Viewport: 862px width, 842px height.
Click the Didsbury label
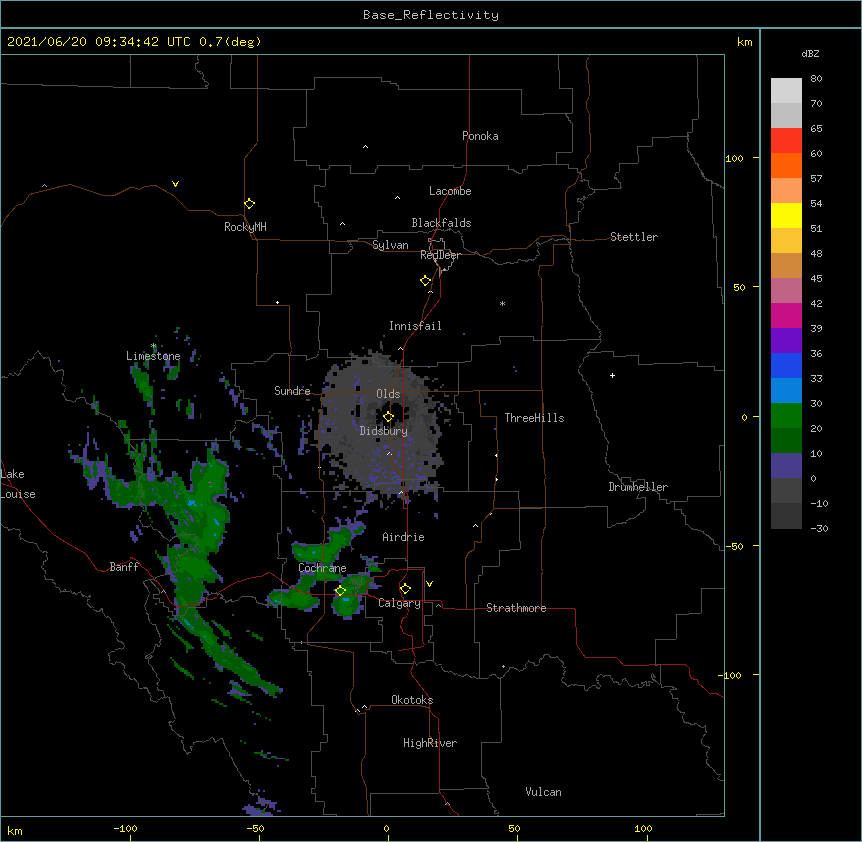pyautogui.click(x=384, y=431)
